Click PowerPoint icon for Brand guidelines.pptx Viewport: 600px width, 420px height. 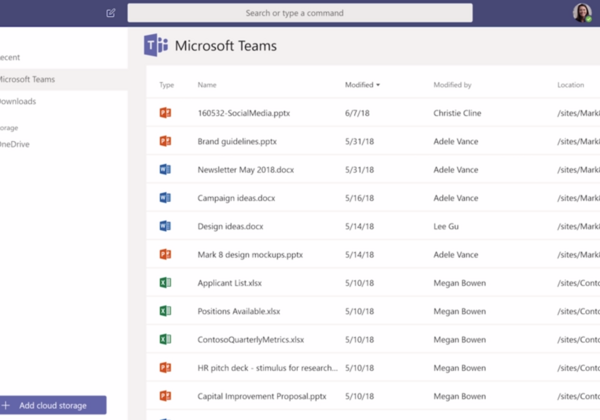(166, 141)
